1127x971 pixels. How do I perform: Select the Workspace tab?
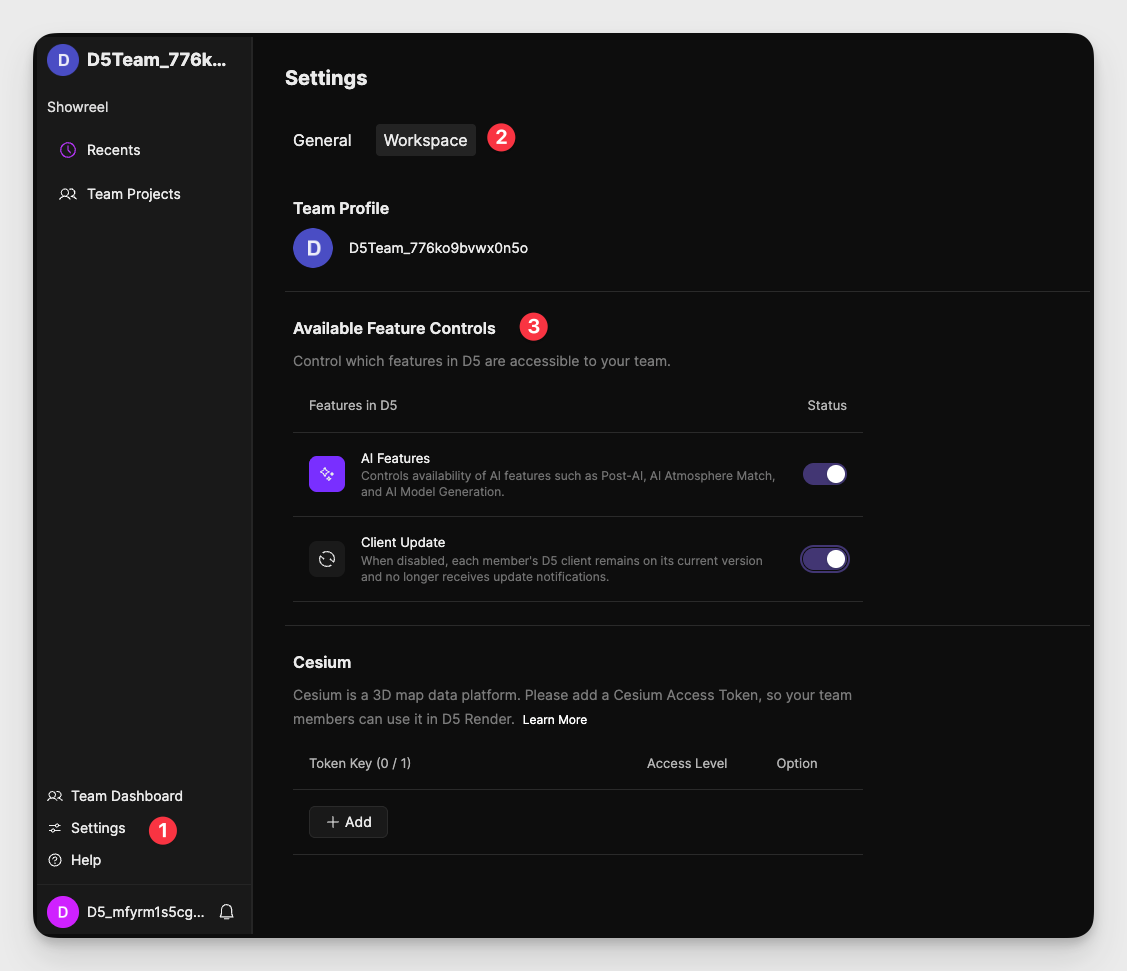(425, 140)
